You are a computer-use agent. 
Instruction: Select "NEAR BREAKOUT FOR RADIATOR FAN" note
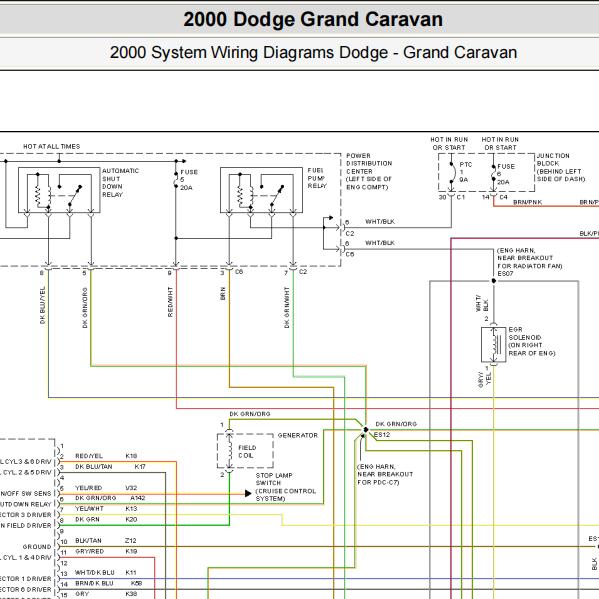coord(529,262)
